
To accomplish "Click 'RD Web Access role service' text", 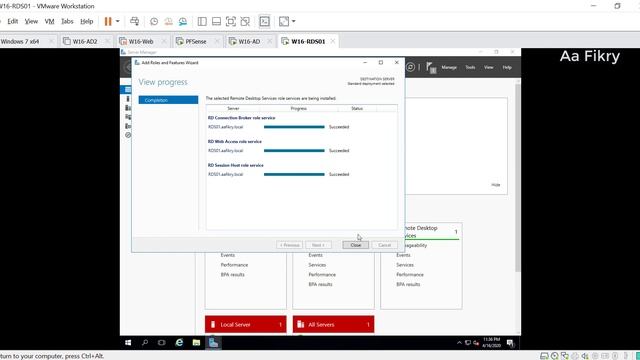I will pyautogui.click(x=235, y=142).
